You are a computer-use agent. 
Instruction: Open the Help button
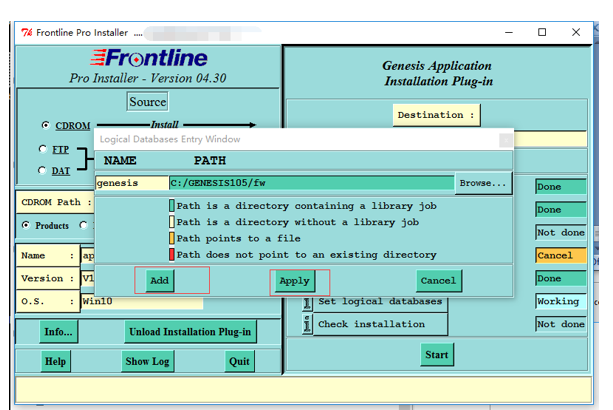[x=55, y=361]
